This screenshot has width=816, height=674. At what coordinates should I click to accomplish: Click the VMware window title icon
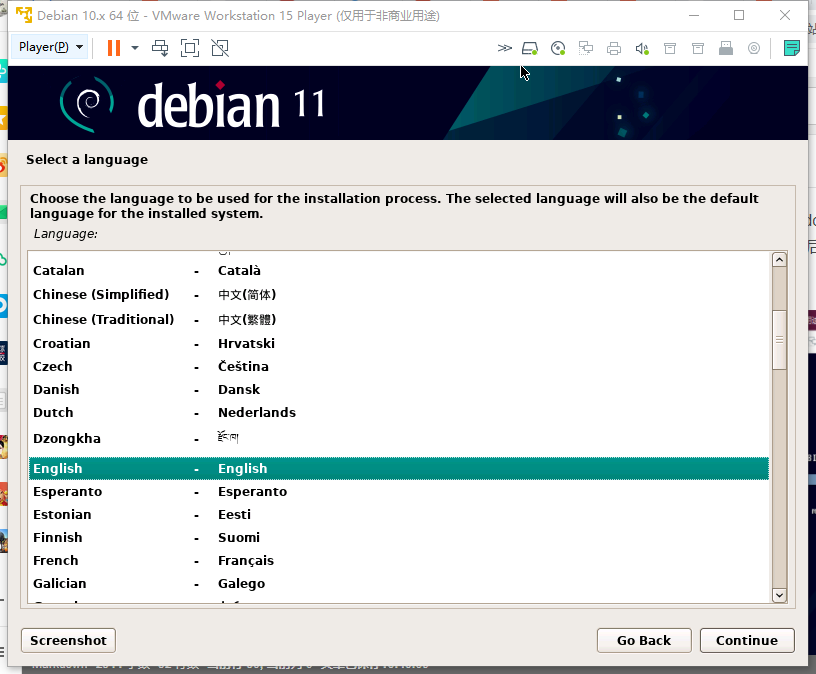[x=24, y=16]
